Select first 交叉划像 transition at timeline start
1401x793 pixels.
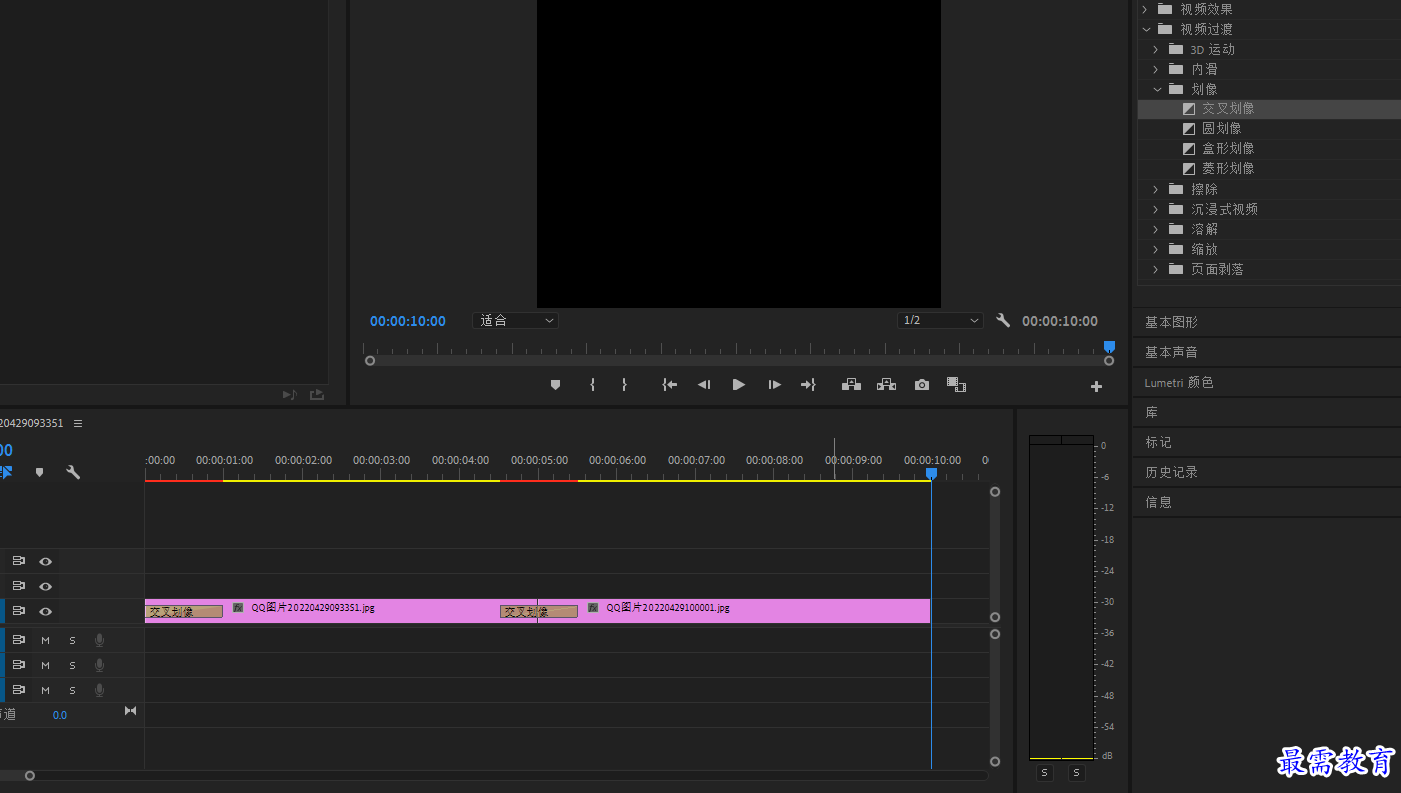tap(184, 611)
